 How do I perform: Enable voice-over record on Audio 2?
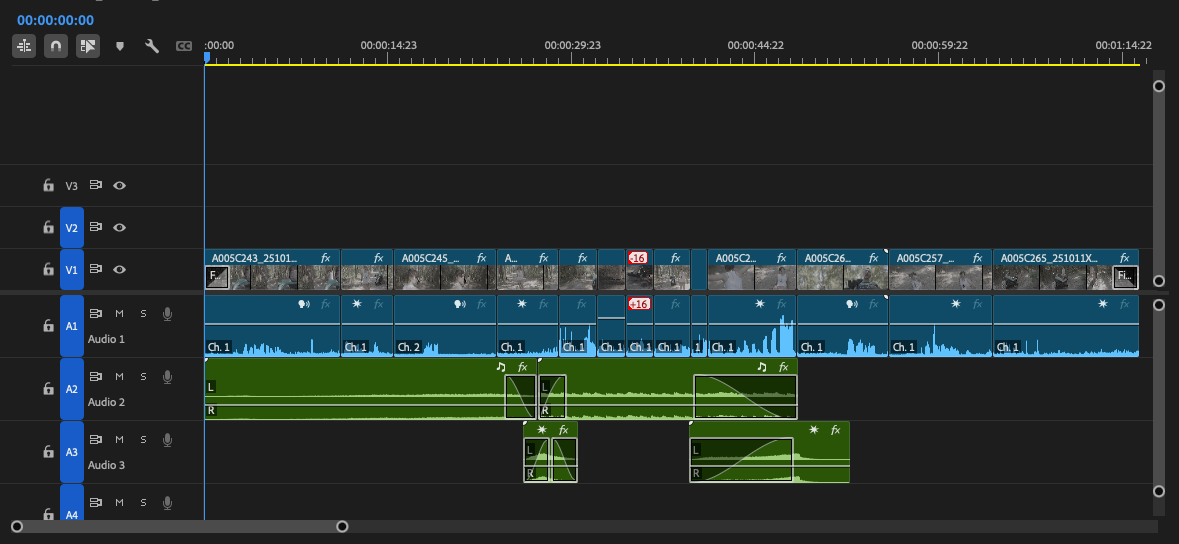pyautogui.click(x=167, y=377)
